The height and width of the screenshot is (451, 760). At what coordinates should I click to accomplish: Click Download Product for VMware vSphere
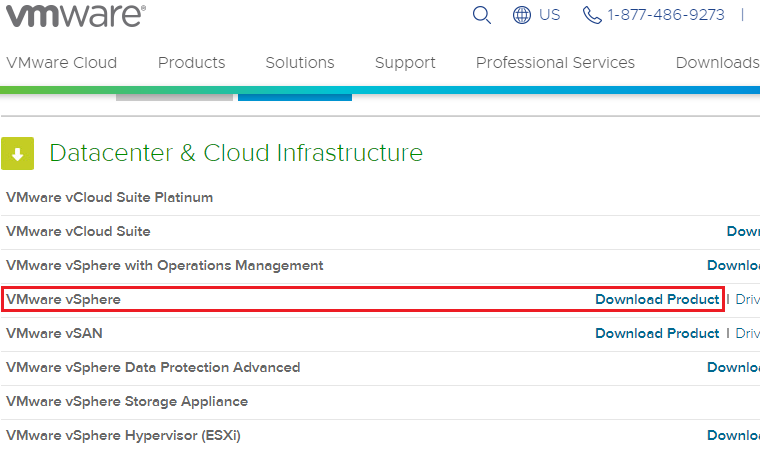pos(657,299)
